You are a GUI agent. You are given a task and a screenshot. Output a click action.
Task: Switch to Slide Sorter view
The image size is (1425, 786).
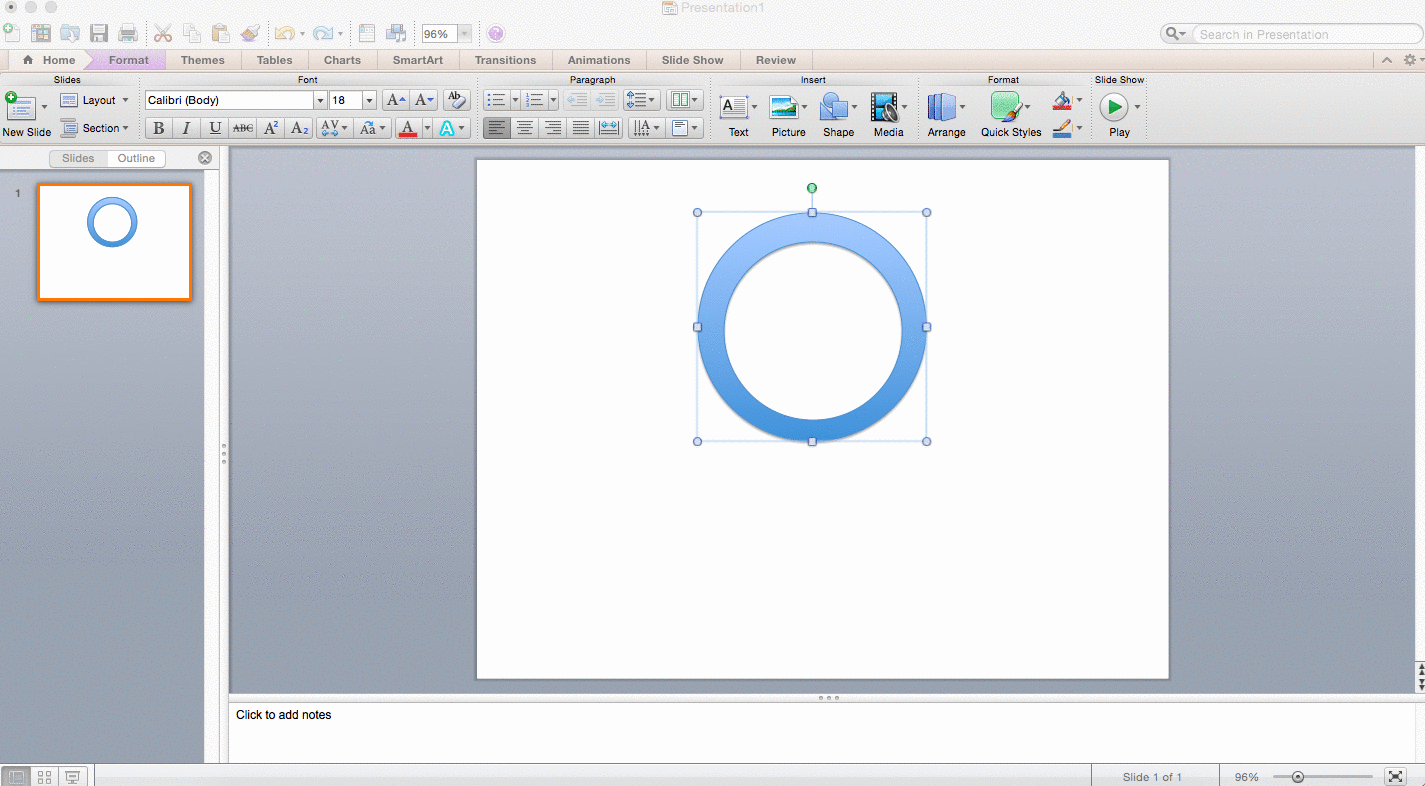[x=44, y=776]
